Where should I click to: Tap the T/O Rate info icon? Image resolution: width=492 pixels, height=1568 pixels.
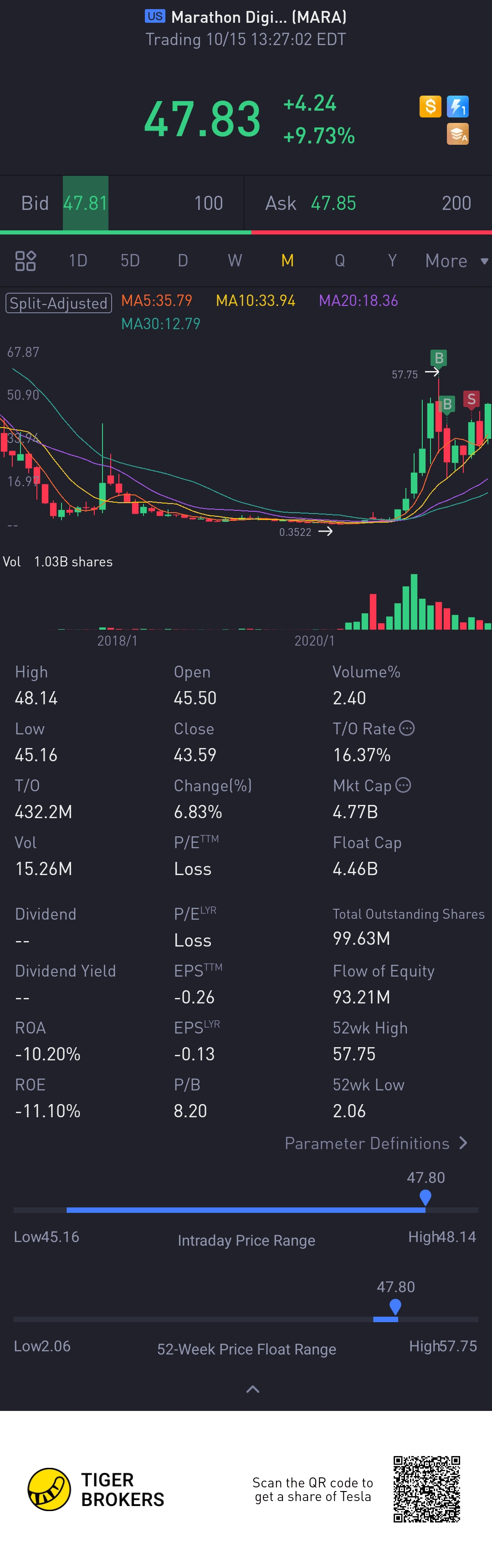[407, 728]
